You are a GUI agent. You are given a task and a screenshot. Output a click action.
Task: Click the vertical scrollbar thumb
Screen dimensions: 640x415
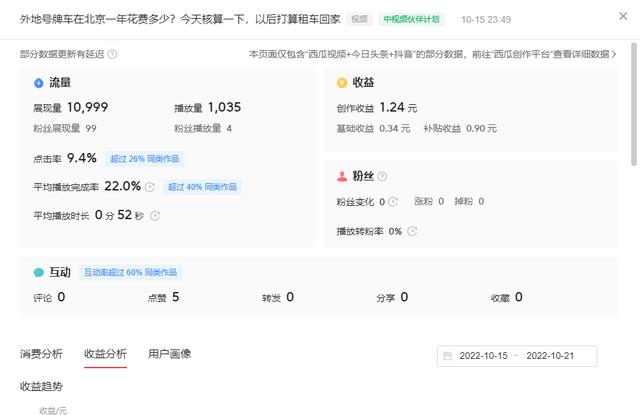633,104
